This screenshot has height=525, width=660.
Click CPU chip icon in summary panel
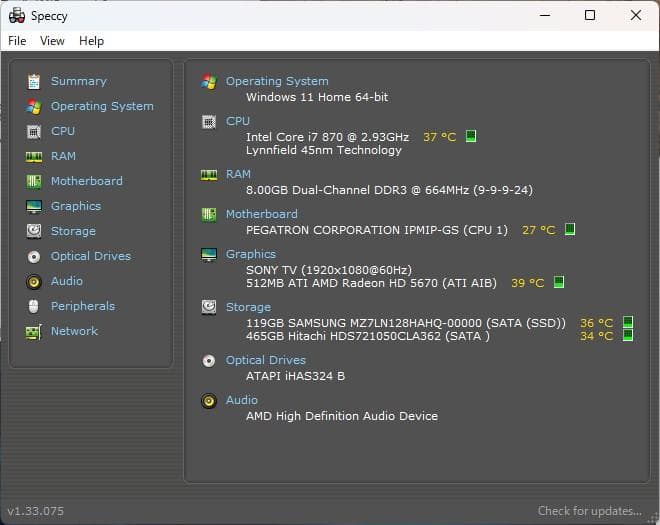tap(209, 122)
